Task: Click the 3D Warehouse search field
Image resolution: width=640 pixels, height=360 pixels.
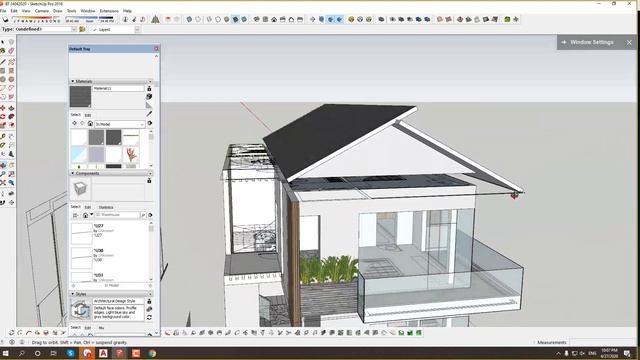Action: (117, 215)
